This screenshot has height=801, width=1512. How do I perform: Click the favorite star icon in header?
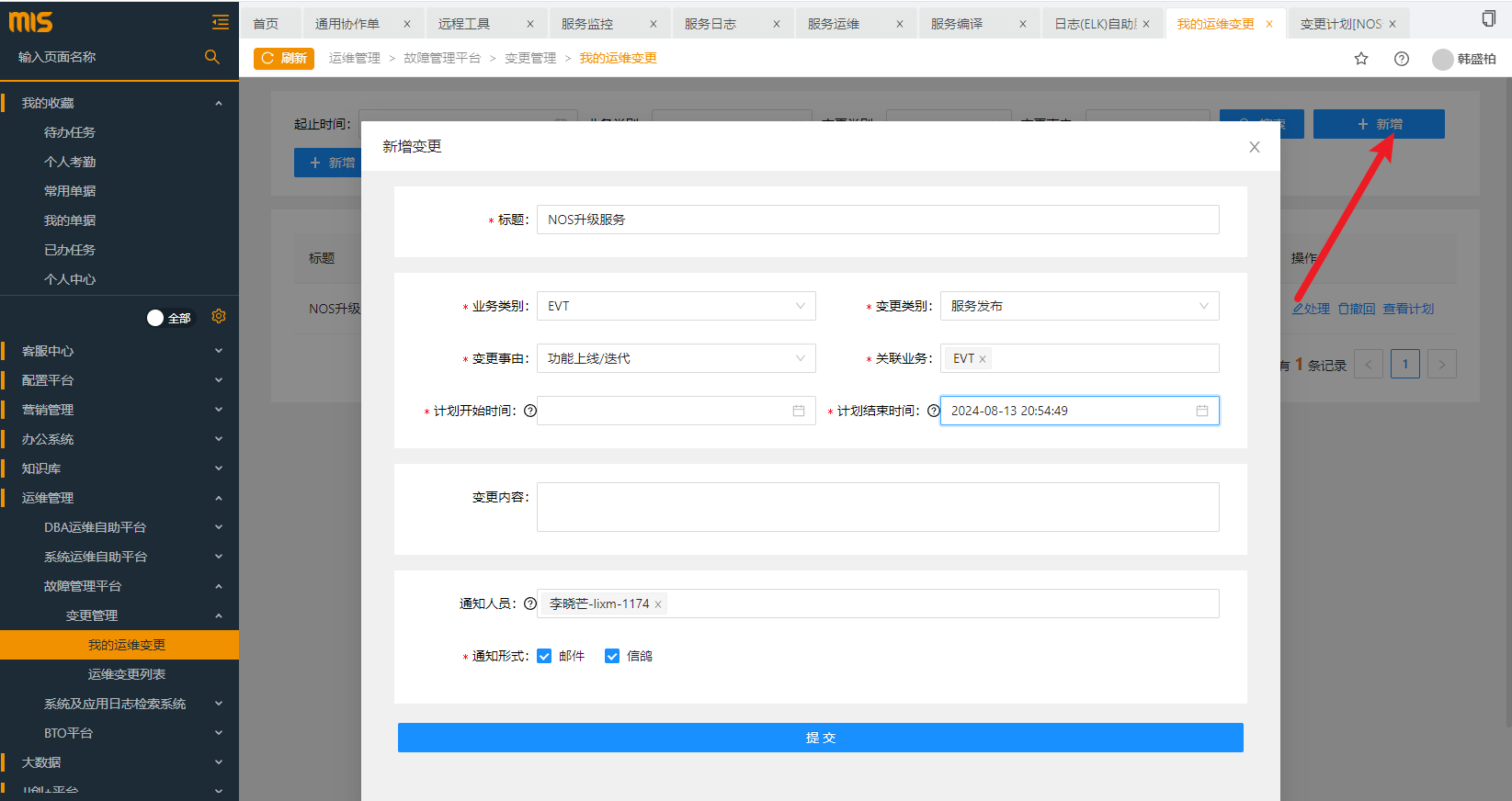coord(1361,59)
